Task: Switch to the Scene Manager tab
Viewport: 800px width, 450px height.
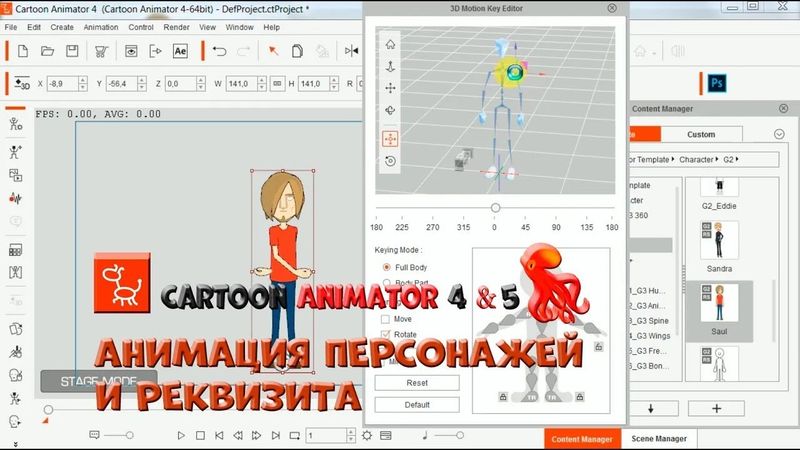Action: click(x=659, y=439)
